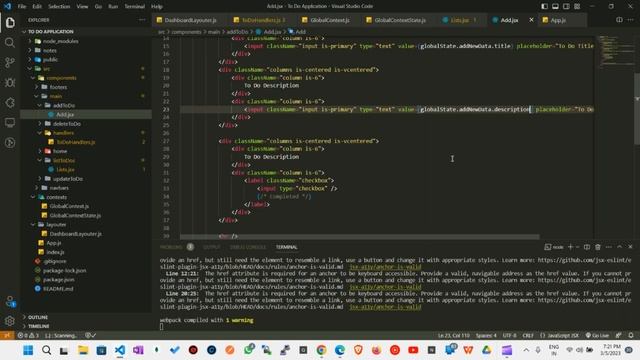
Task: Open the File menu
Action: [x=22, y=7]
